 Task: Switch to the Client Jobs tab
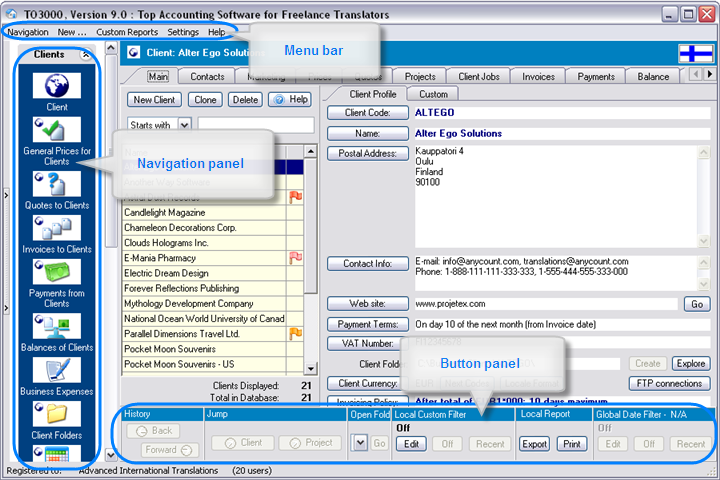point(478,77)
